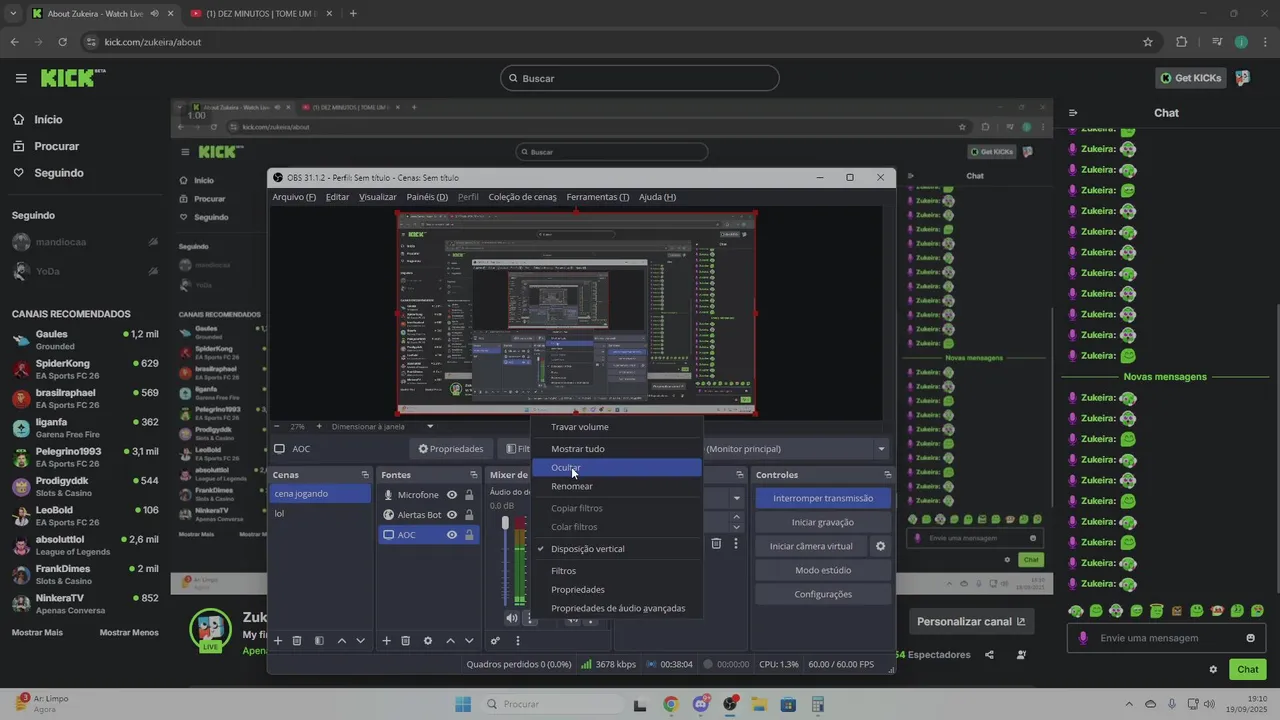Open OBS Configurações button

pos(823,594)
